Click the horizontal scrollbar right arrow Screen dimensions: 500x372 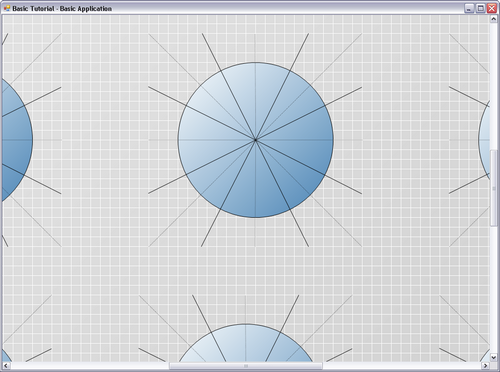pos(486,366)
